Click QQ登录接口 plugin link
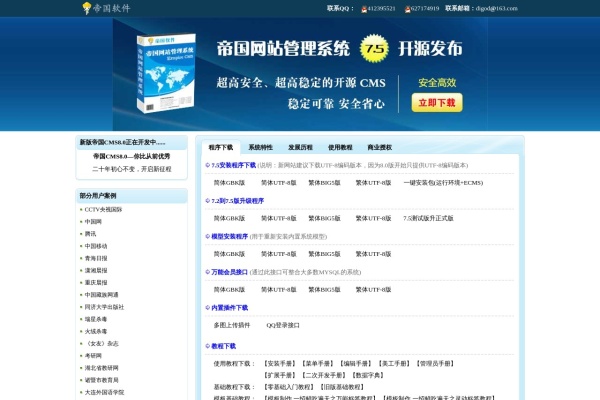600x400 pixels. (x=283, y=325)
